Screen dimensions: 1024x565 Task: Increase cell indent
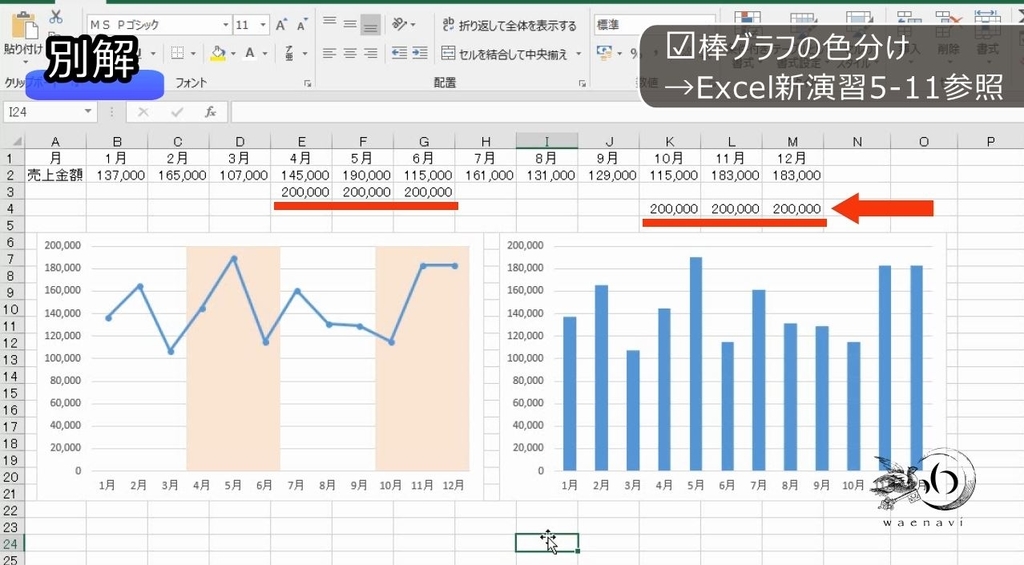point(420,53)
